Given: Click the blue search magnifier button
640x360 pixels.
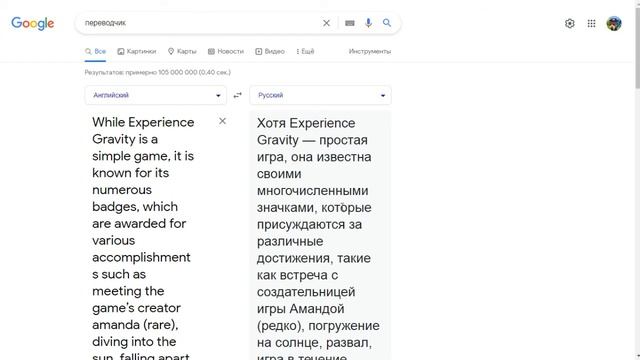Looking at the screenshot, I should (x=387, y=23).
